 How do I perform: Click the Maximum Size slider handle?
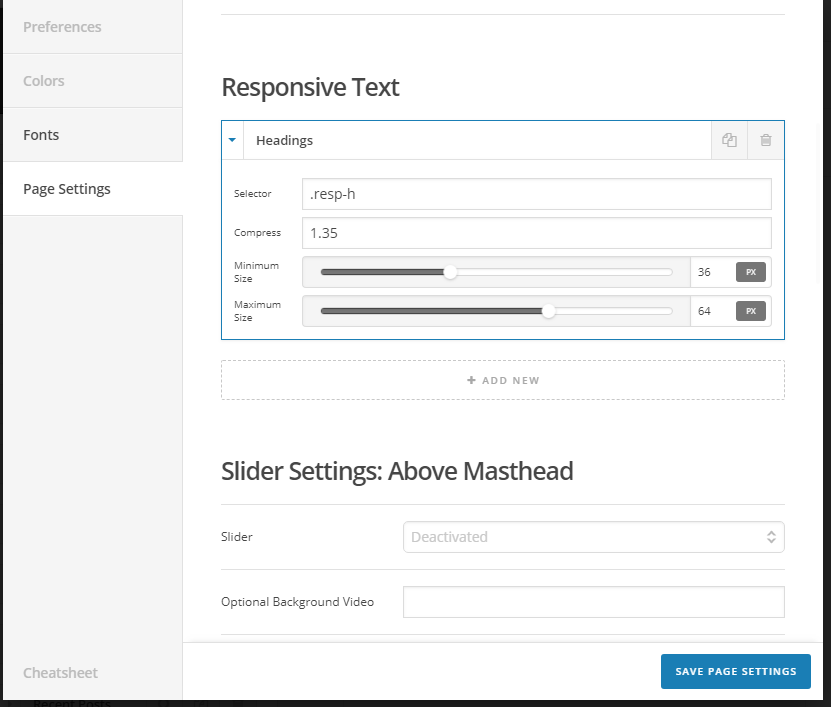click(x=549, y=311)
